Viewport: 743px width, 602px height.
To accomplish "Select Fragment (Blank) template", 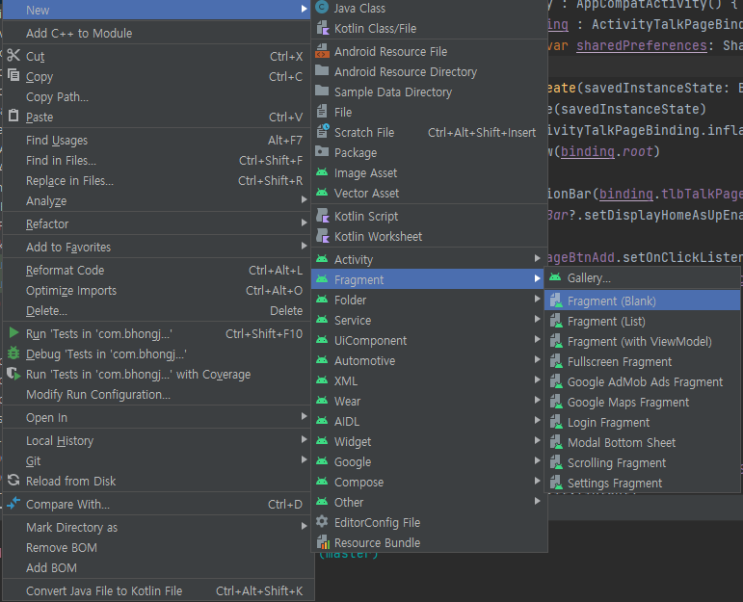I will tap(642, 301).
